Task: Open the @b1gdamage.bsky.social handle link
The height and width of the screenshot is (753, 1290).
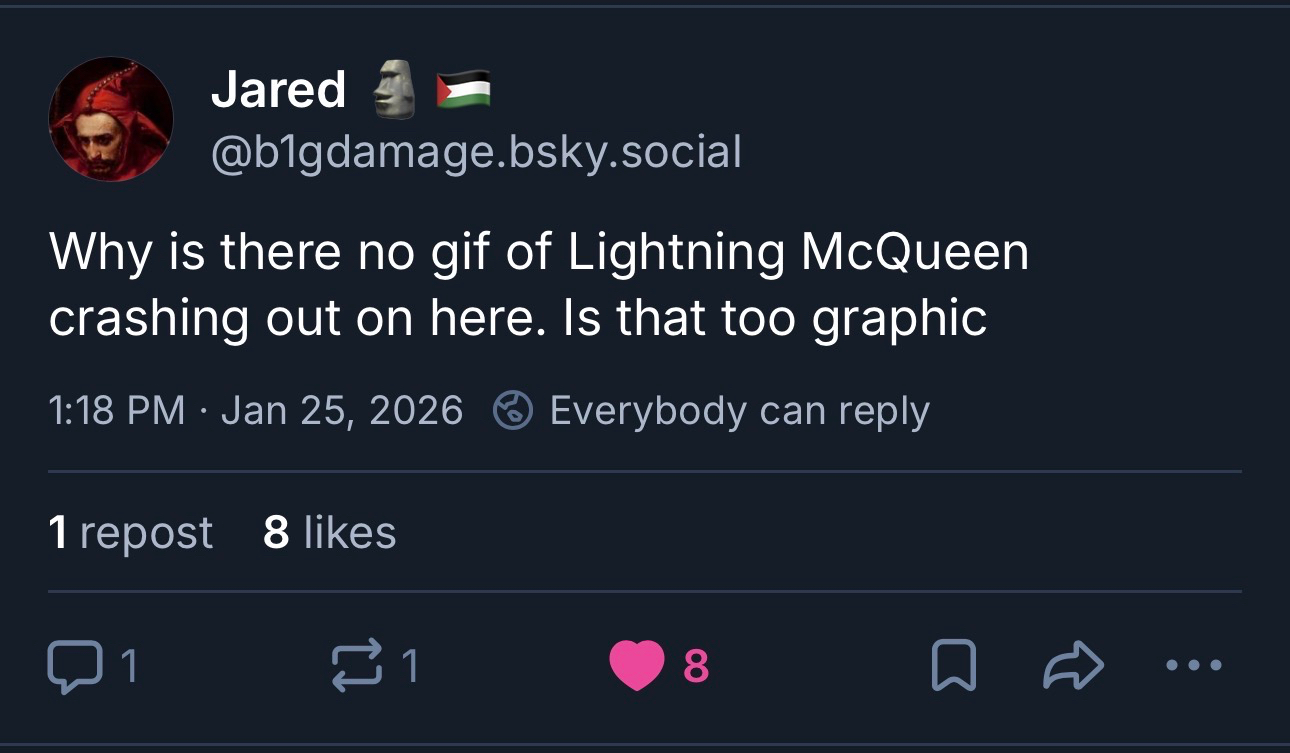Action: (x=476, y=152)
